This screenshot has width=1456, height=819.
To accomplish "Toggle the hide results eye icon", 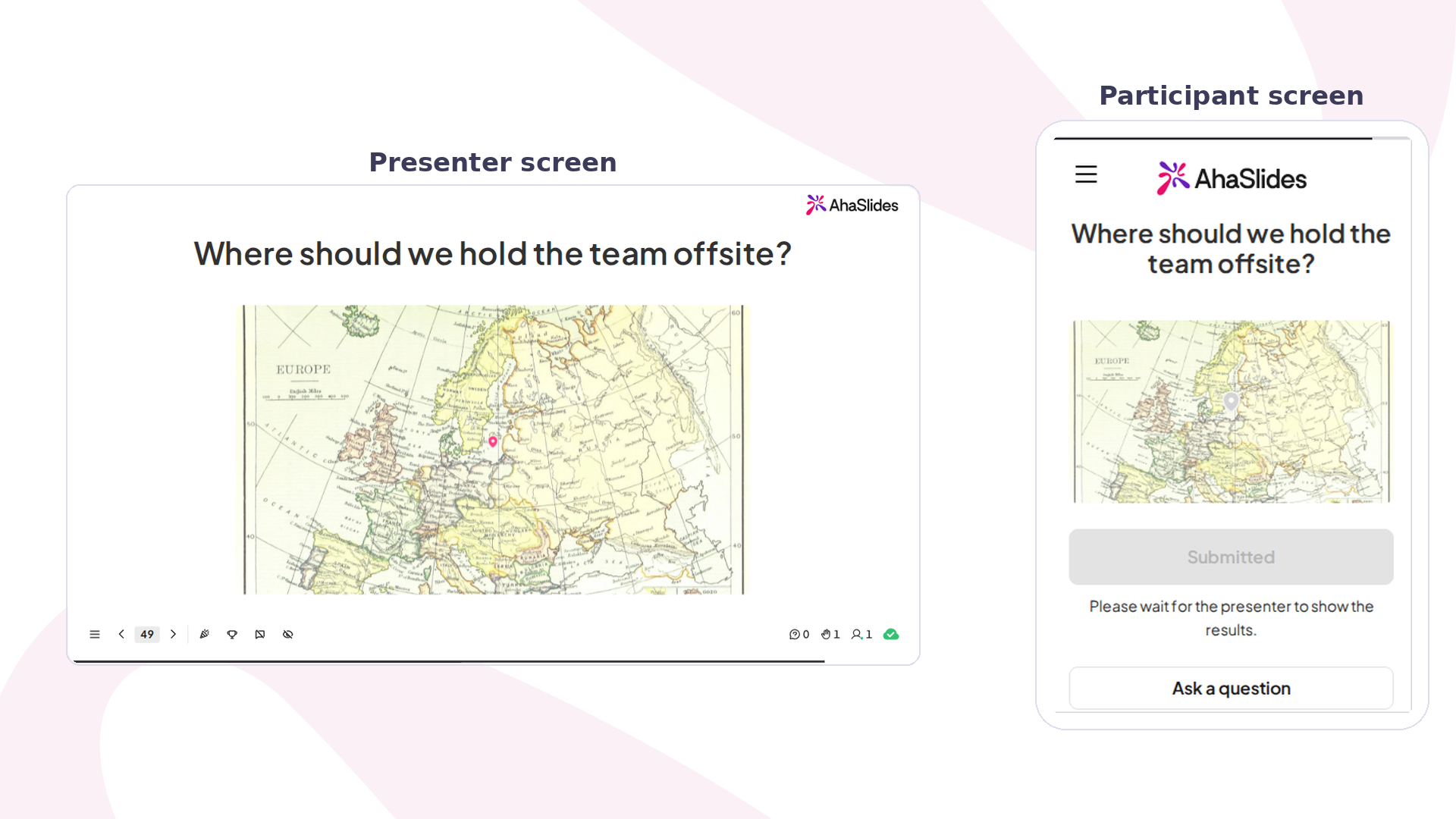I will (x=288, y=634).
